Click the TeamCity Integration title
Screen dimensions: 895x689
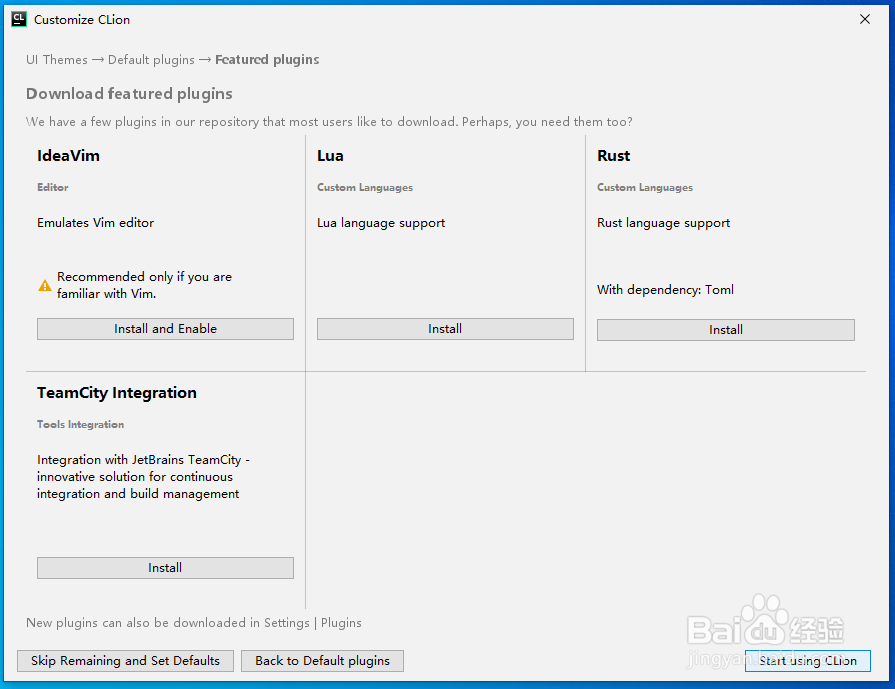point(117,393)
